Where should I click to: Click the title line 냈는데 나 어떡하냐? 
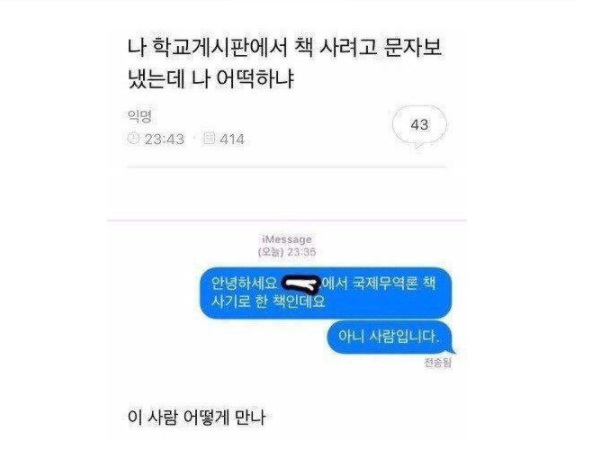click(211, 78)
